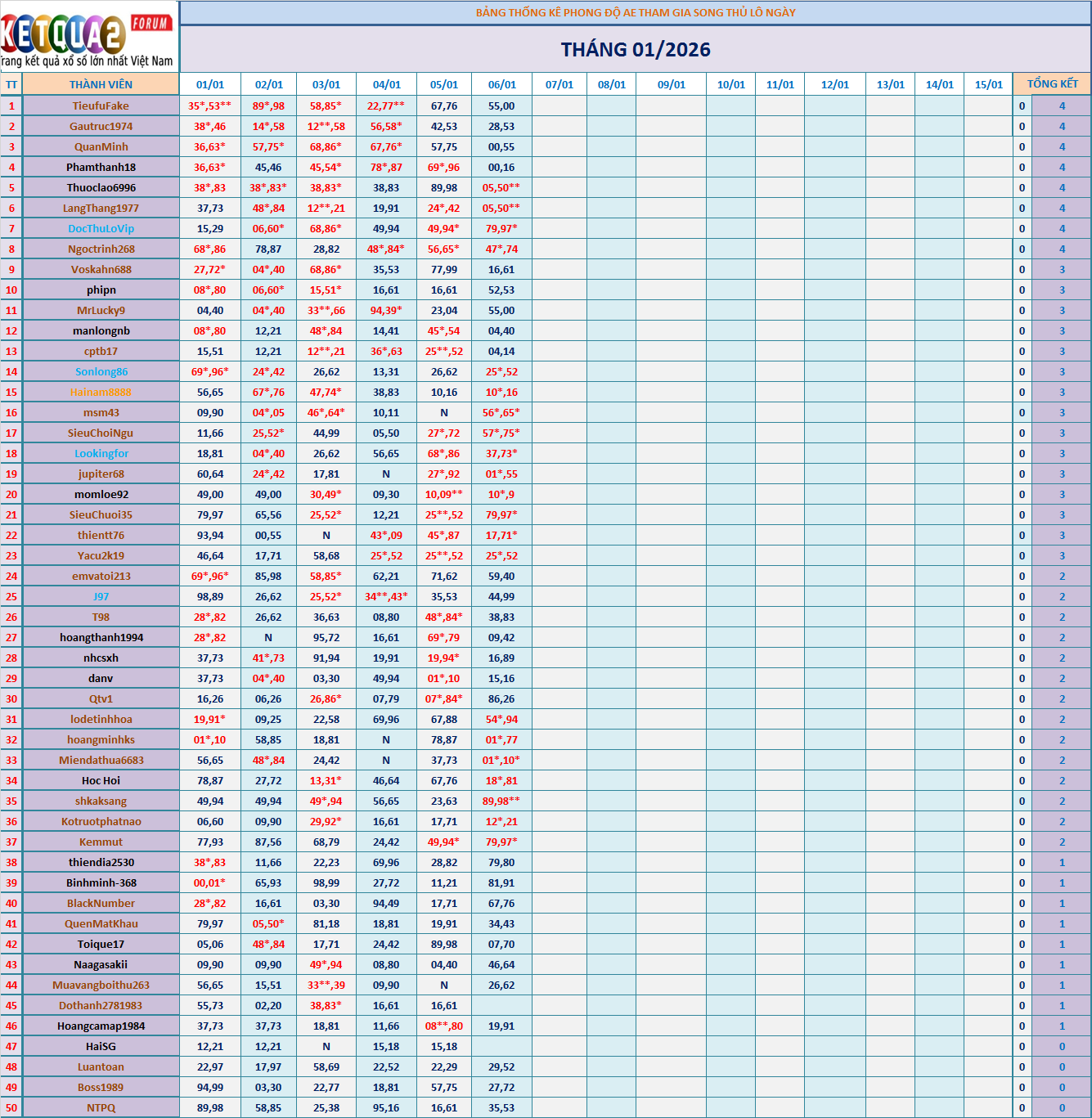
Task: Select the cell containing 34**,43*
Action: 386,596
